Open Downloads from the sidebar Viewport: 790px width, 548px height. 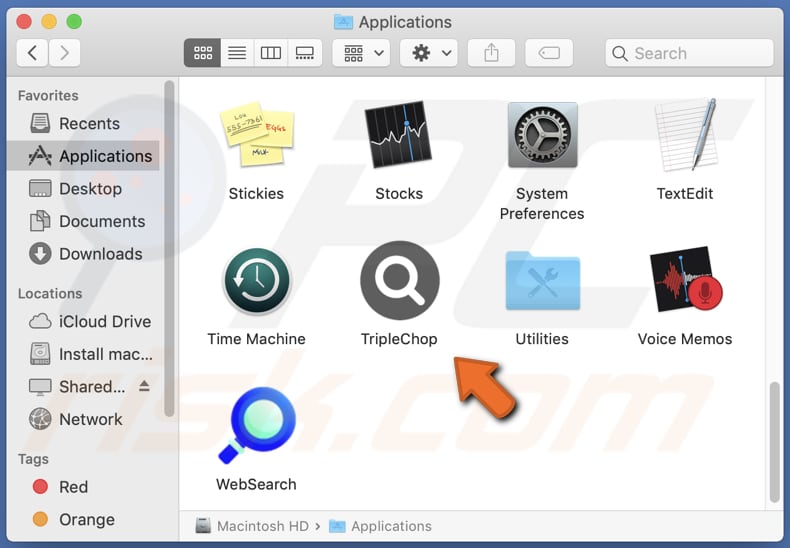[83, 254]
